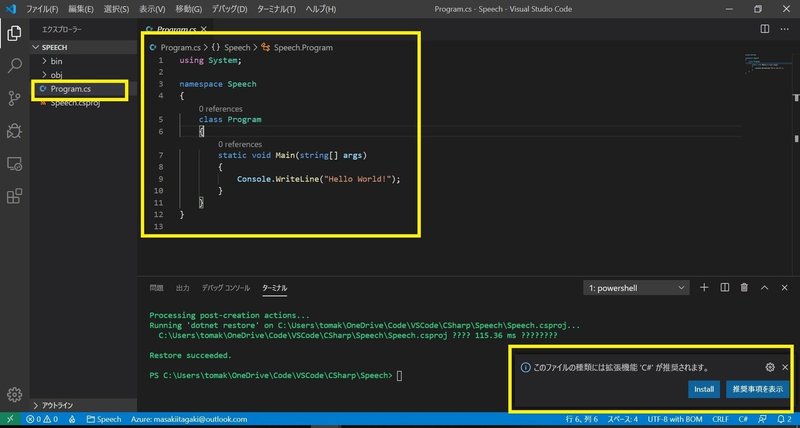Image resolution: width=800 pixels, height=428 pixels.
Task: Add a new terminal with plus icon
Action: [704, 288]
